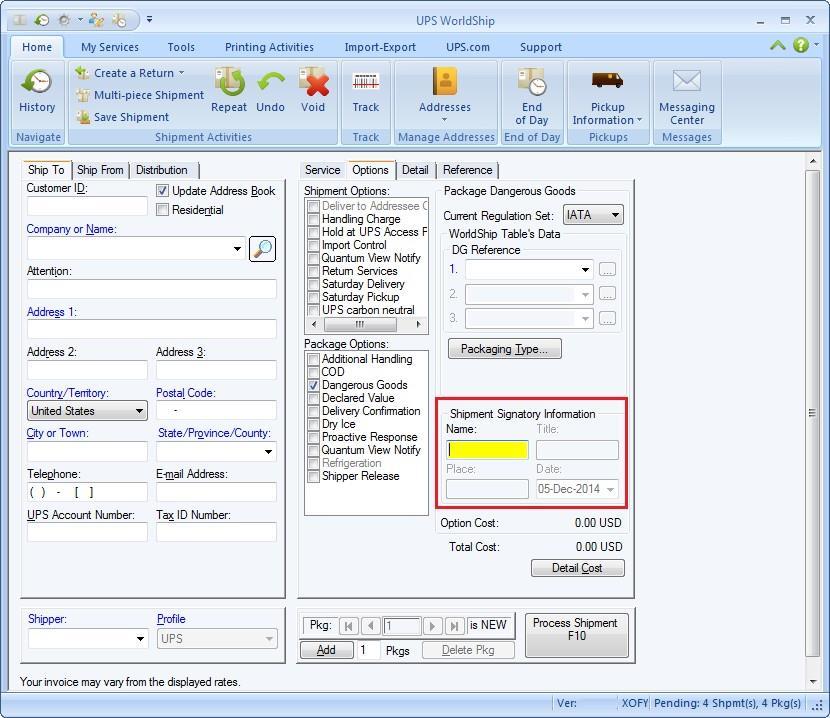Open the State/Province/County dropdown
The width and height of the screenshot is (830, 718).
tap(268, 452)
